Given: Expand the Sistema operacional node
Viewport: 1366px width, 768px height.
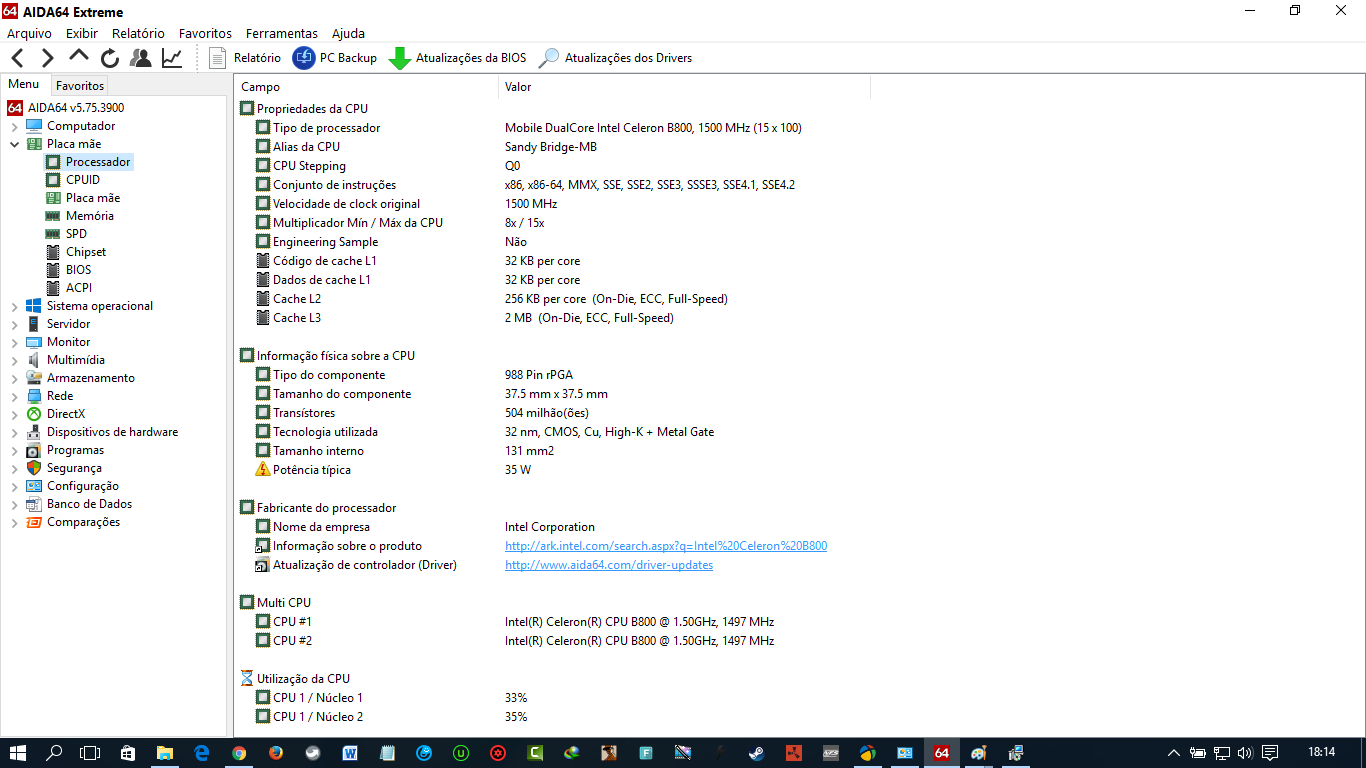Looking at the screenshot, I should 15,306.
